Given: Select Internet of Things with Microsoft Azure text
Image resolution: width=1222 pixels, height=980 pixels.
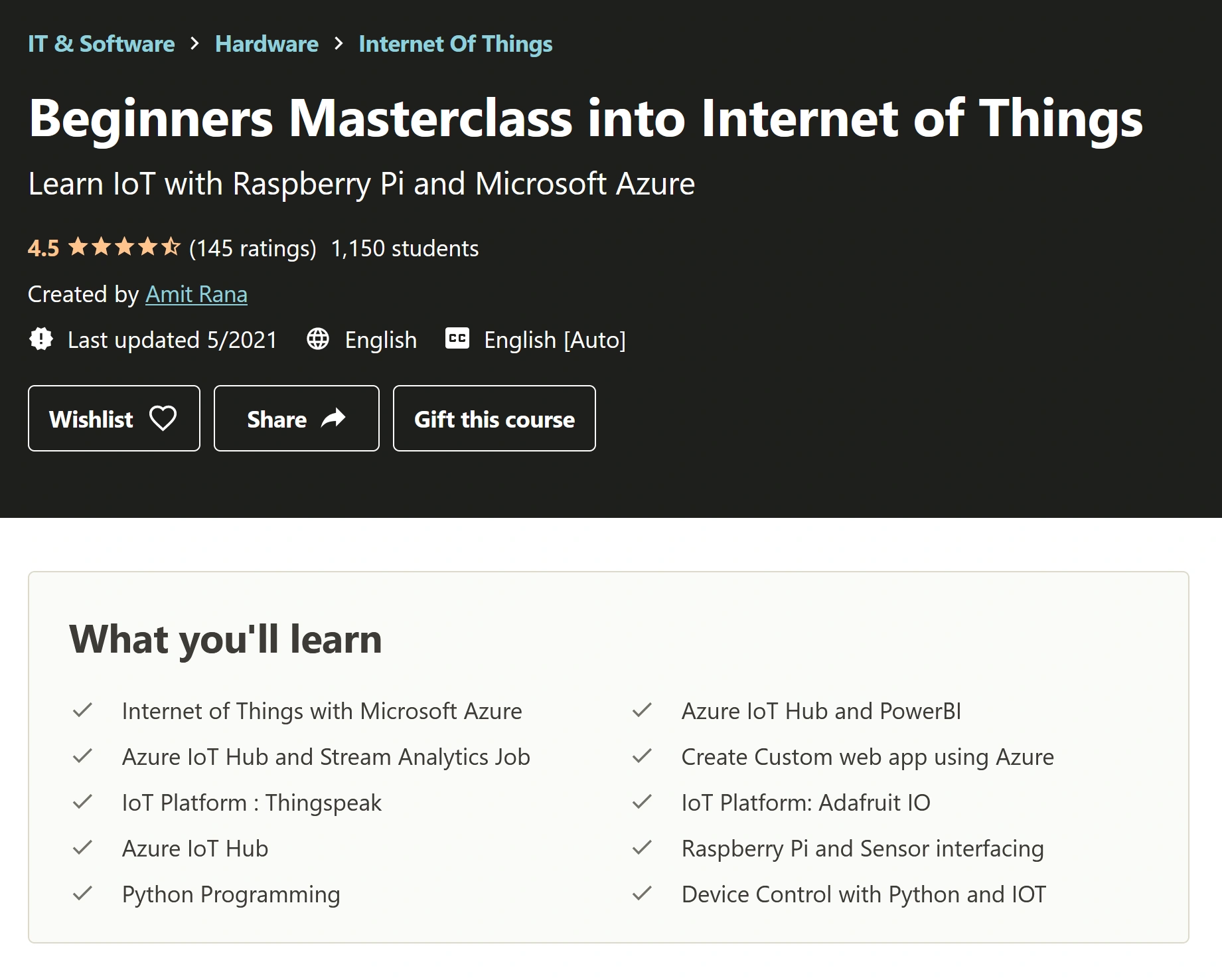Looking at the screenshot, I should [x=322, y=711].
